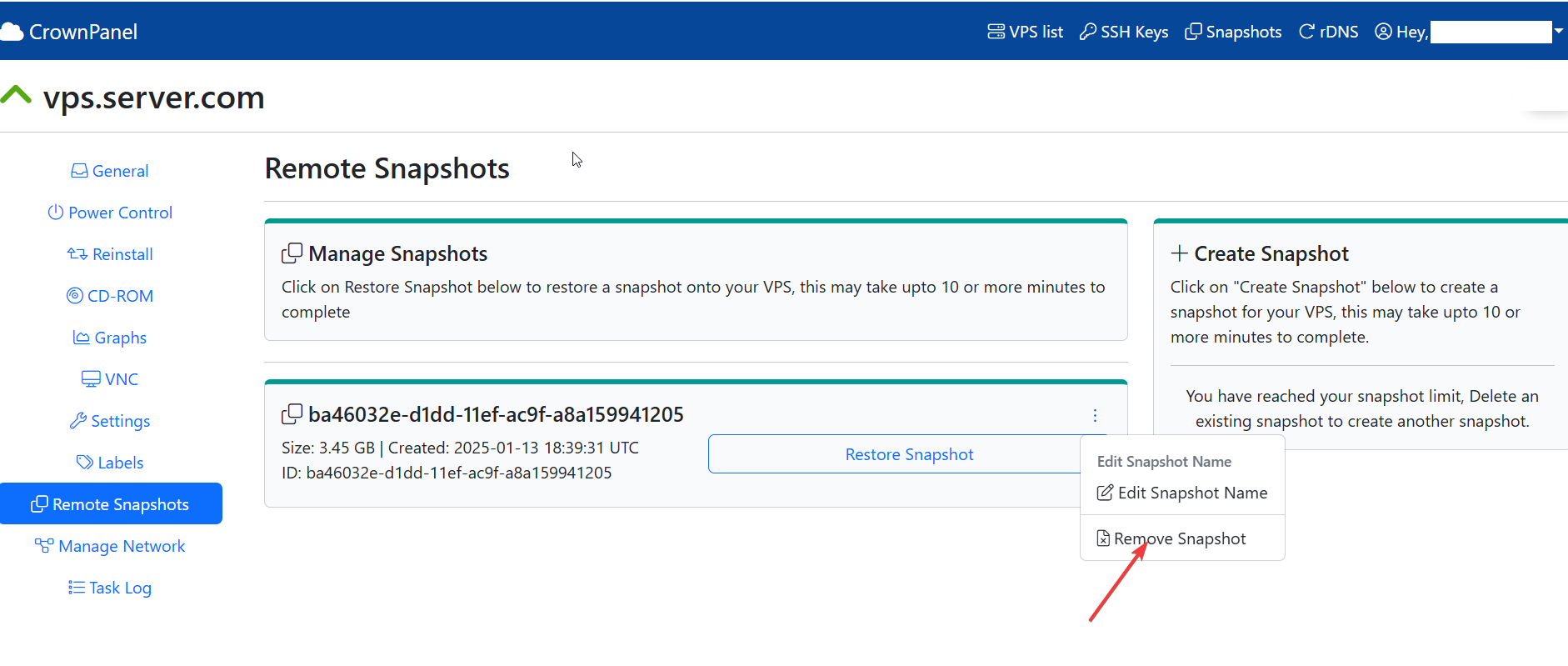Open Snapshots from top navigation
Screen dimensions: 1568x666
coord(1234,32)
